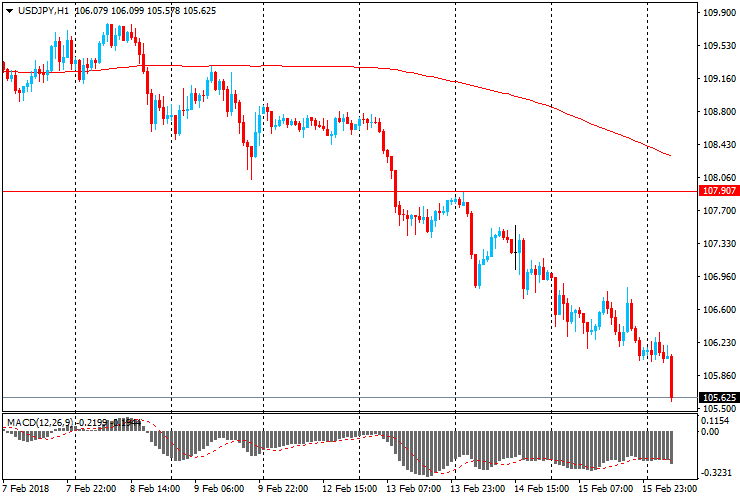
Task: Select the 106.230 price scale value
Action: click(x=719, y=343)
